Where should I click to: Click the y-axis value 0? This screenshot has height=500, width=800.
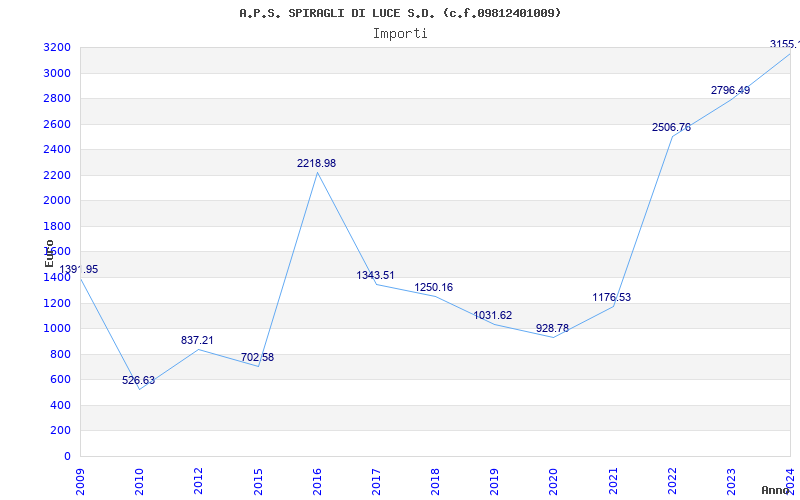pyautogui.click(x=67, y=457)
